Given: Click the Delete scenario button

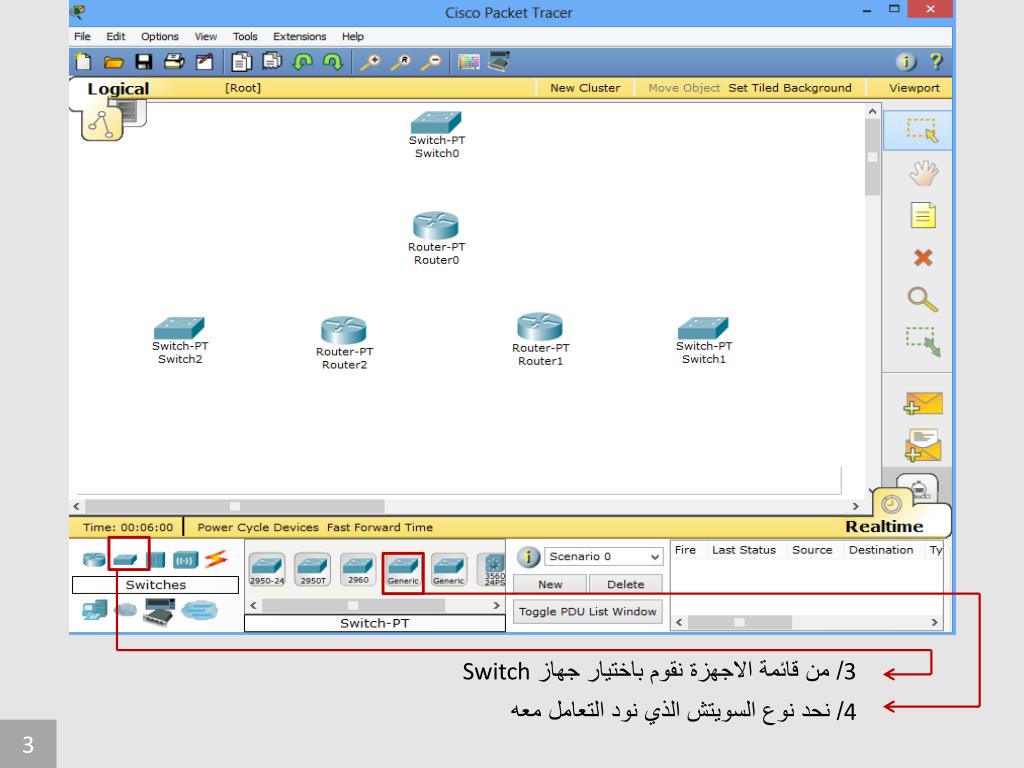Looking at the screenshot, I should click(x=626, y=584).
